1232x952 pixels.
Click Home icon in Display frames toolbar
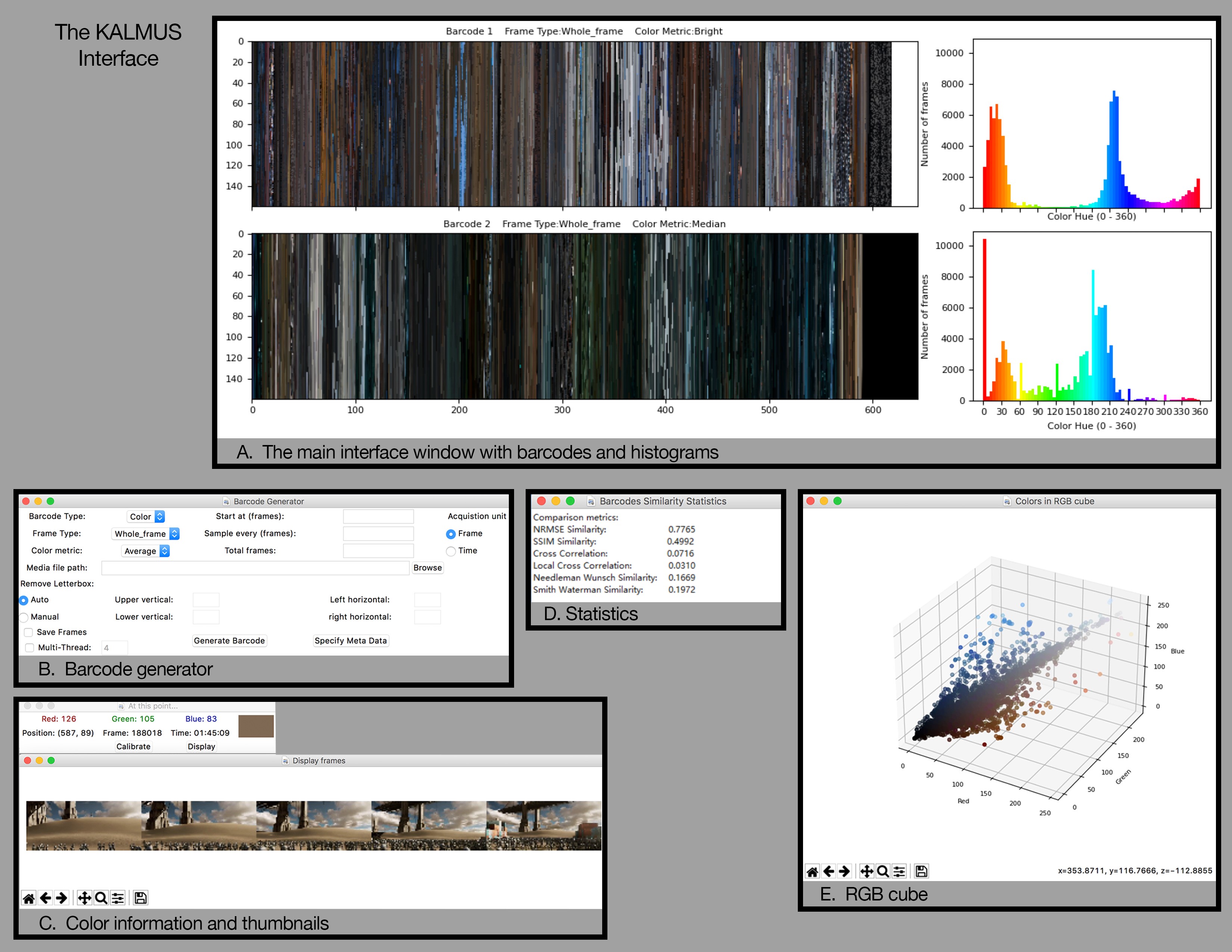(29, 898)
